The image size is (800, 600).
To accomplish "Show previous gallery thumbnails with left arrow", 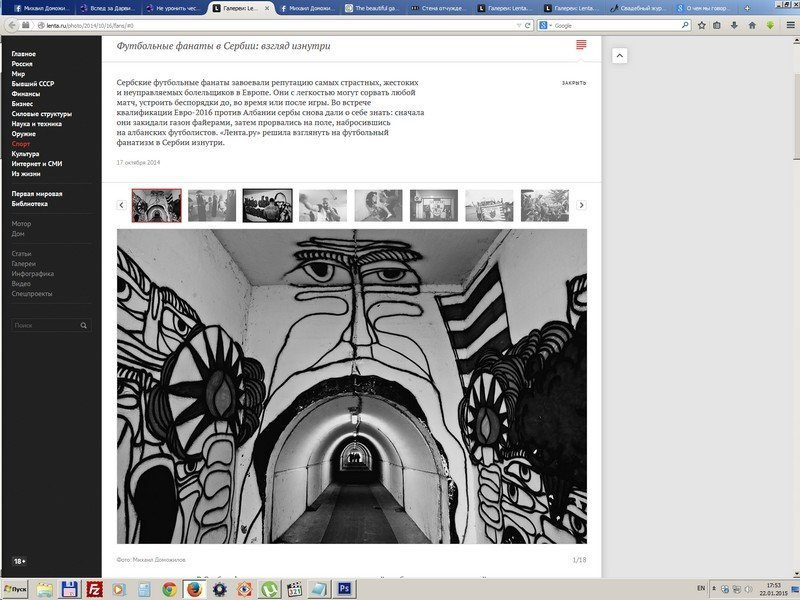I will [122, 205].
